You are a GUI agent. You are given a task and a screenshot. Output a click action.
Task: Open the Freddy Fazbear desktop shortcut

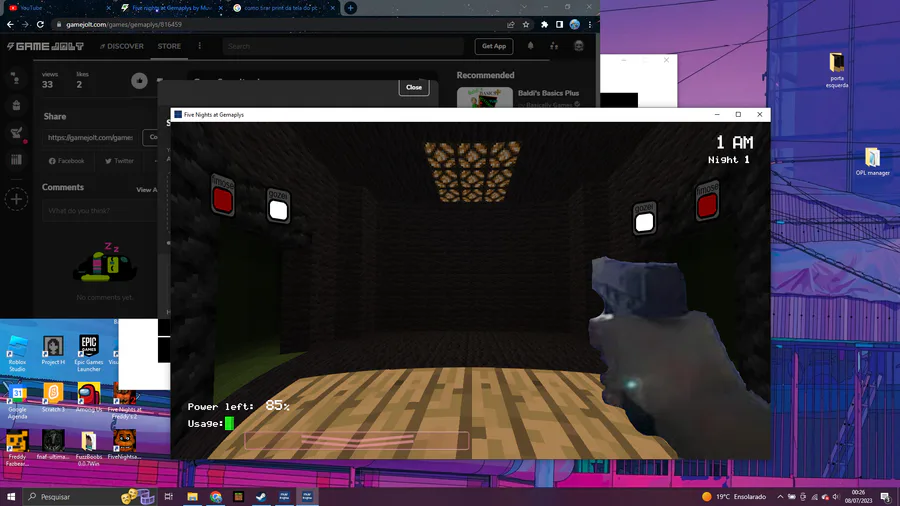[17, 449]
